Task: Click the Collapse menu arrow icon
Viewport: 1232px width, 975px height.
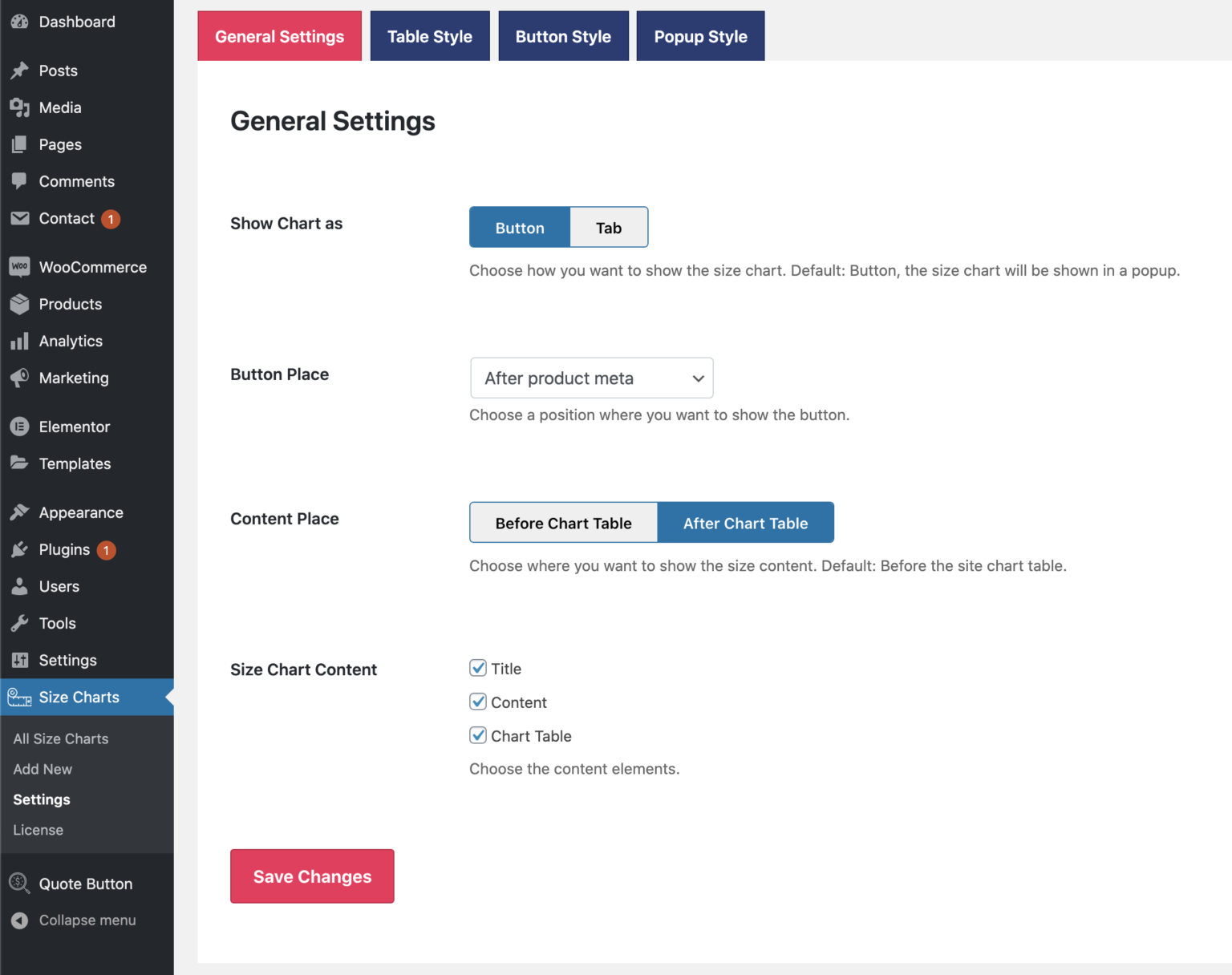Action: pos(19,920)
